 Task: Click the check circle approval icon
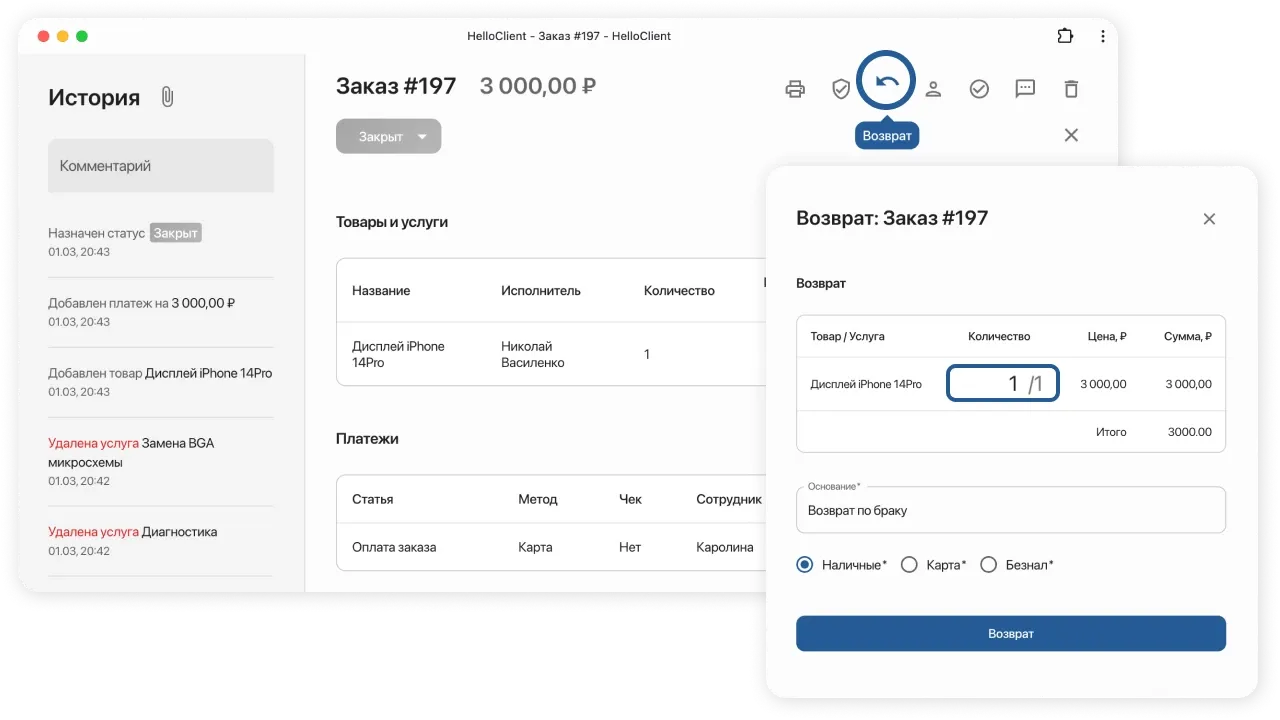[978, 88]
